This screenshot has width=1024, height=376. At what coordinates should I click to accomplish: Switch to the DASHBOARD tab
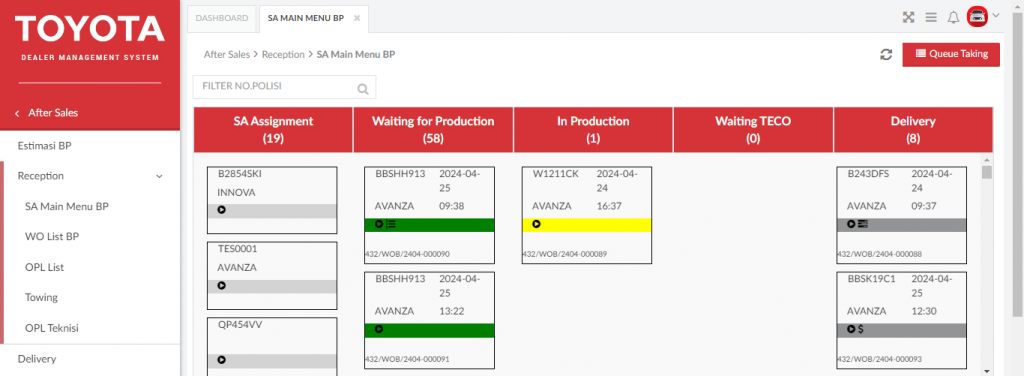point(222,18)
